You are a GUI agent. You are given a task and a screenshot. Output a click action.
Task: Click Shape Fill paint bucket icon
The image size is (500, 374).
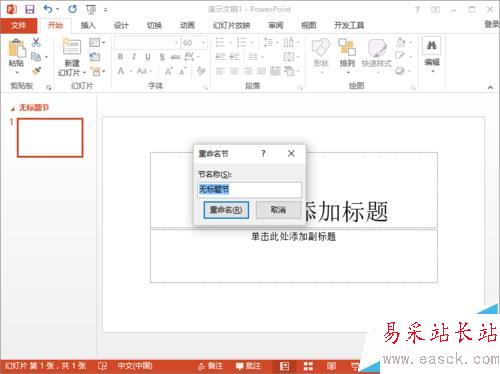(401, 42)
